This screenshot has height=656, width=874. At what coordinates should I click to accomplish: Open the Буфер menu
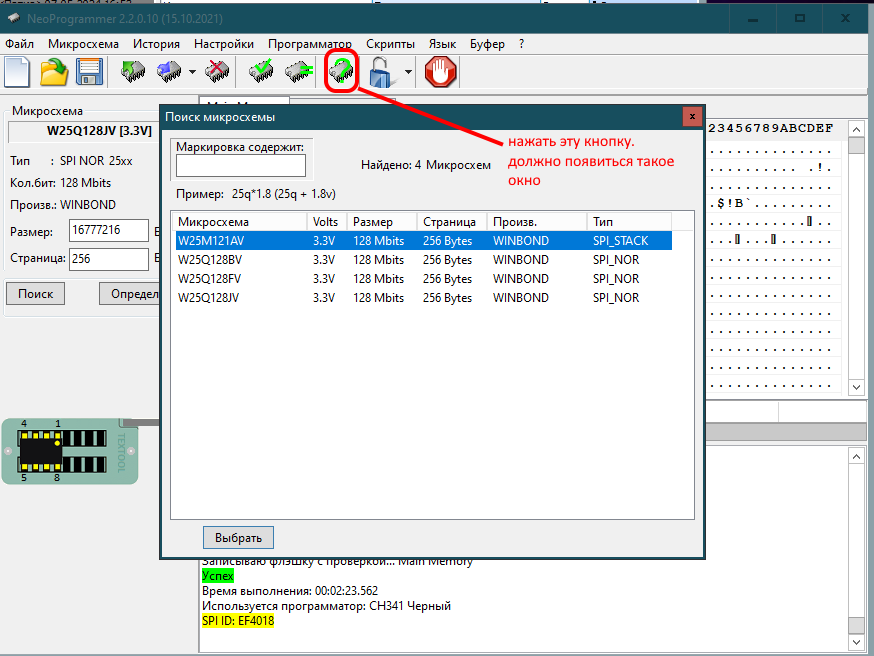pos(487,44)
